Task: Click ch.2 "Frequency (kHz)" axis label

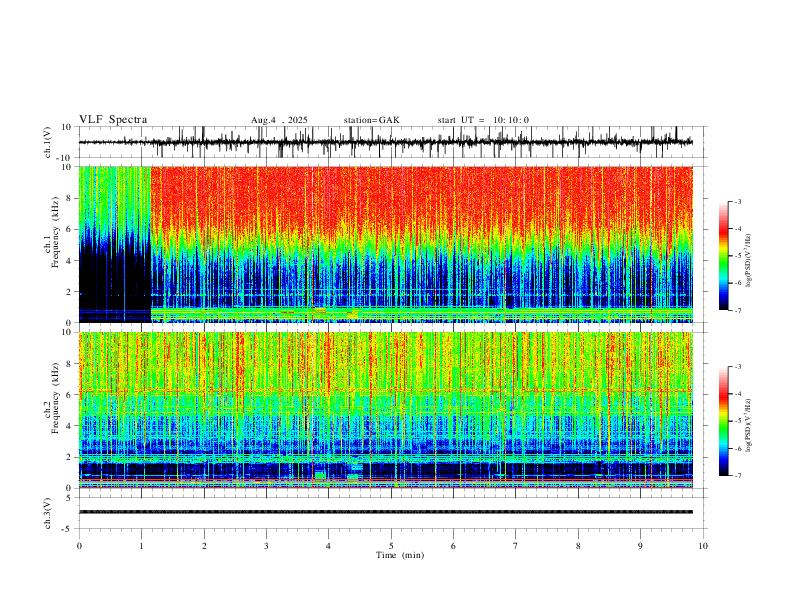Action: click(56, 398)
